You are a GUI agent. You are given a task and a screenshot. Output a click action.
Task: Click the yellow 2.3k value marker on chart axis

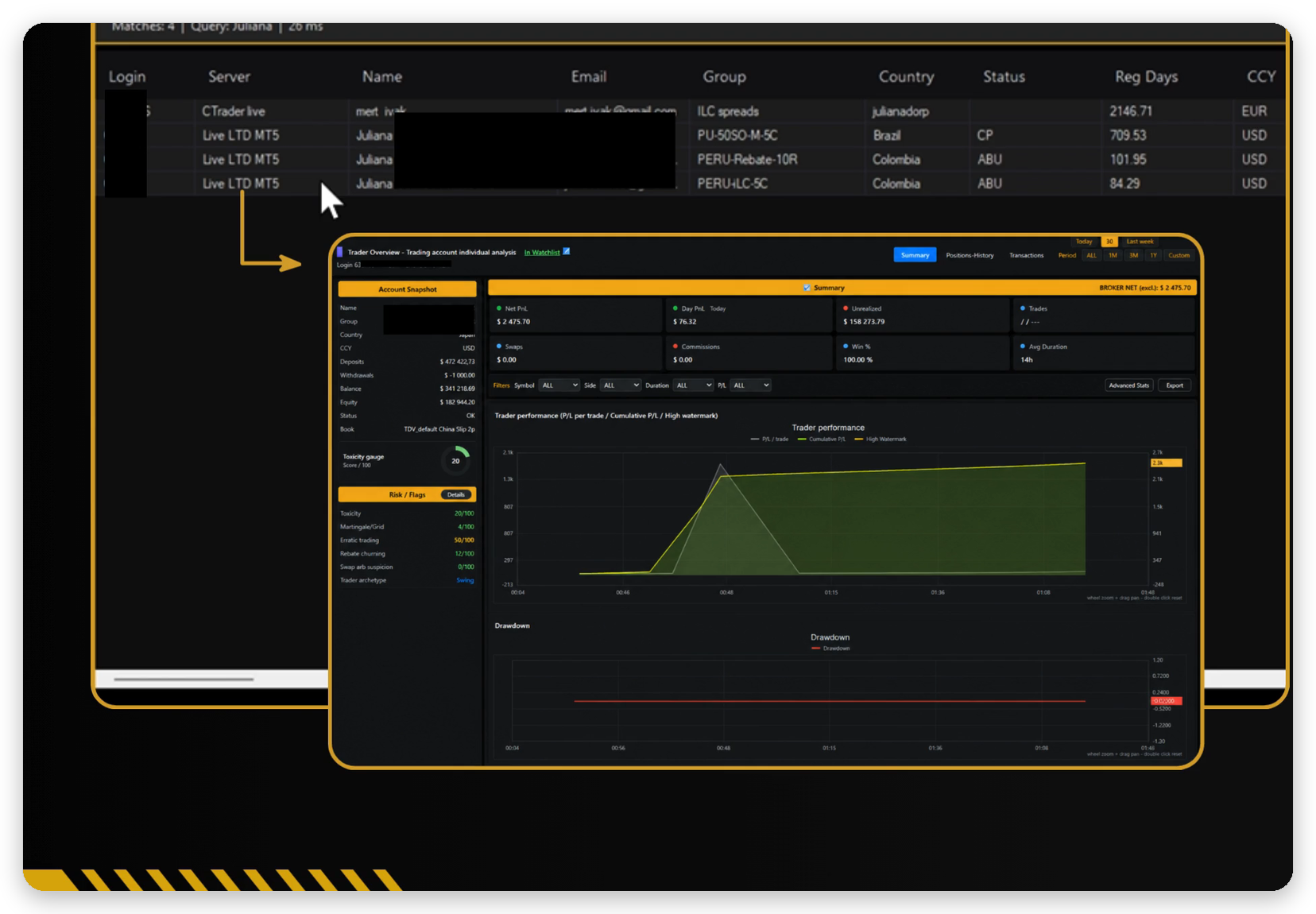(x=1167, y=463)
